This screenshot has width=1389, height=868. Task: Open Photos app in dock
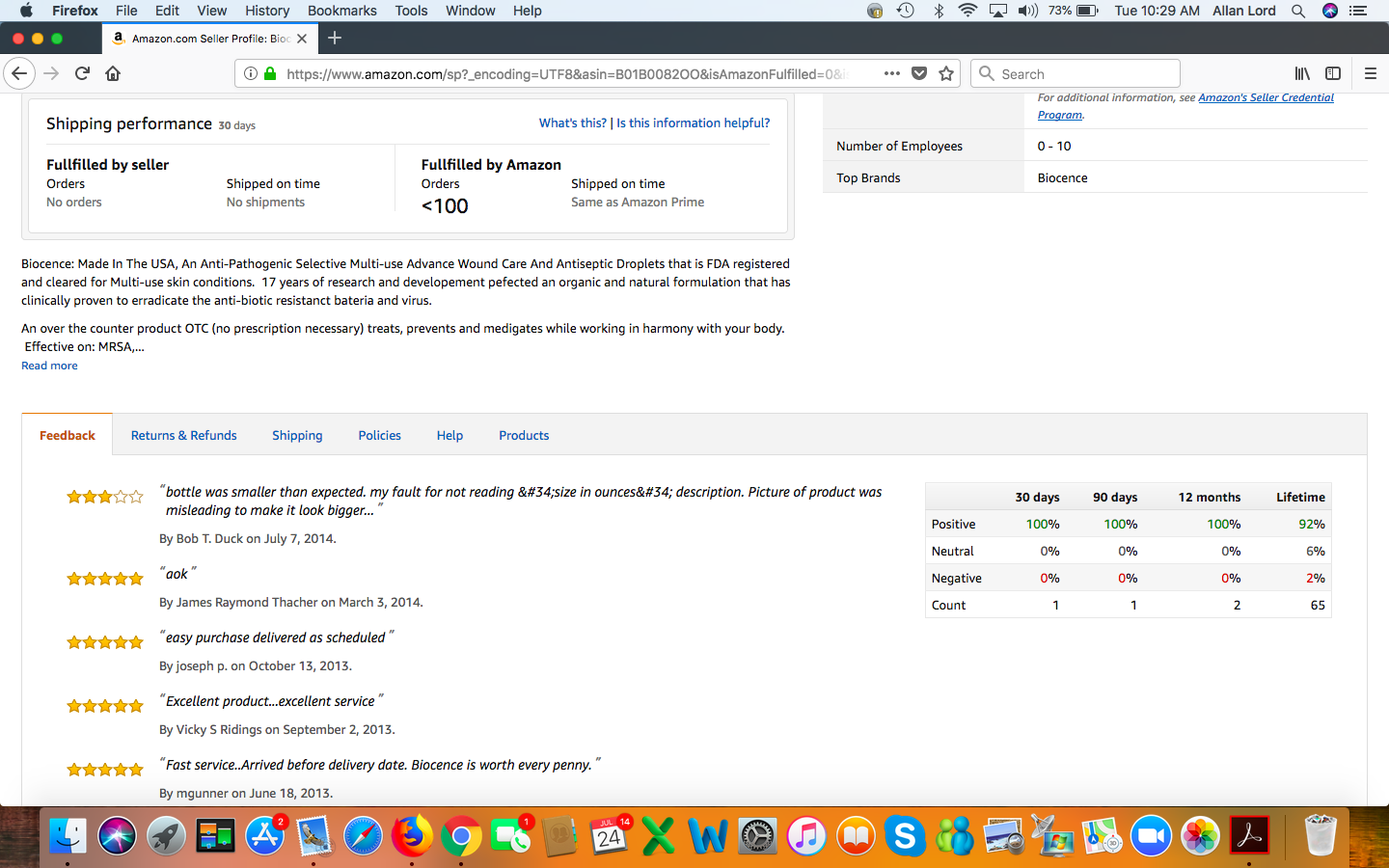click(1200, 836)
